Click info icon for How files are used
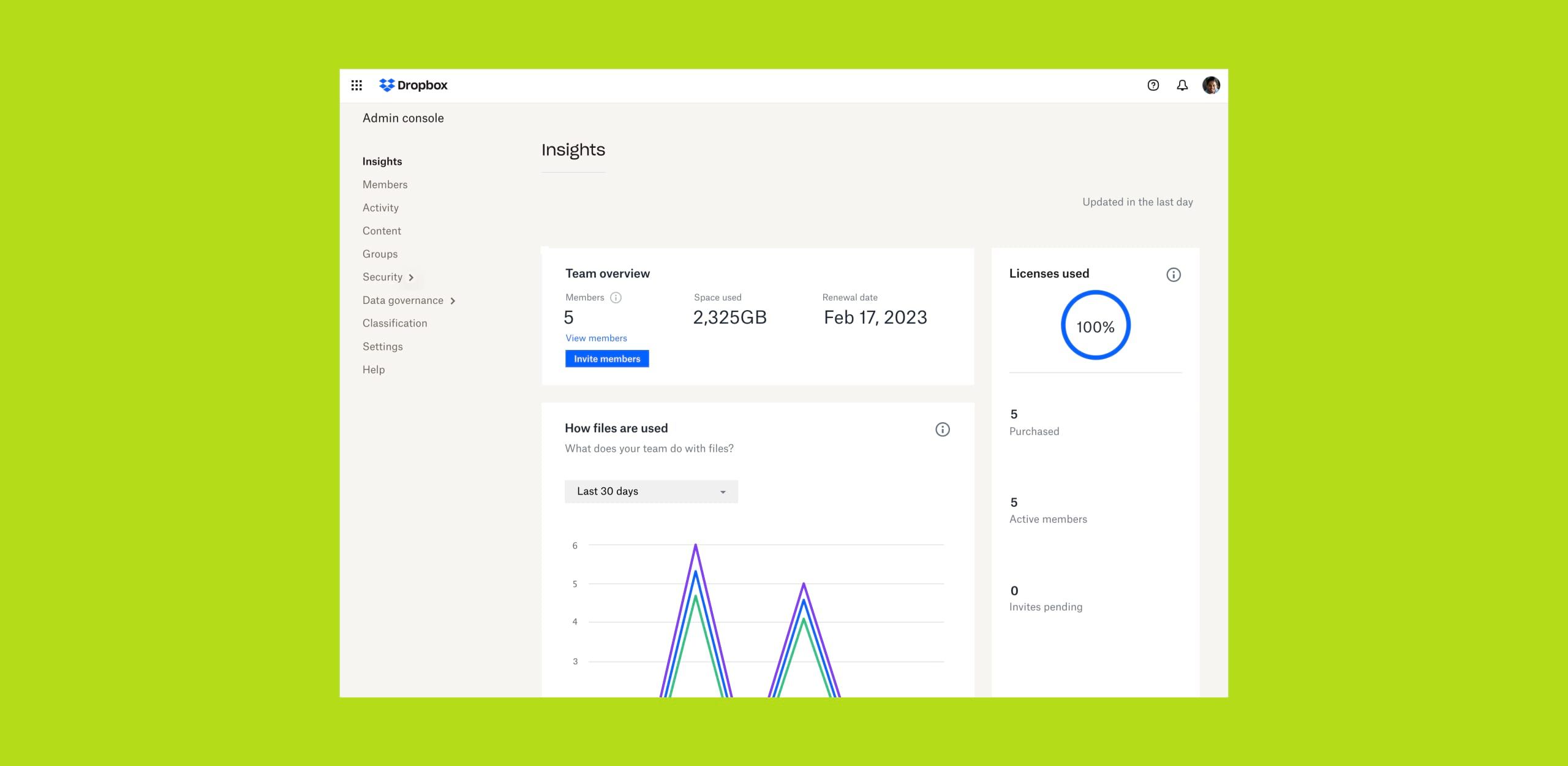1568x766 pixels. pyautogui.click(x=942, y=430)
